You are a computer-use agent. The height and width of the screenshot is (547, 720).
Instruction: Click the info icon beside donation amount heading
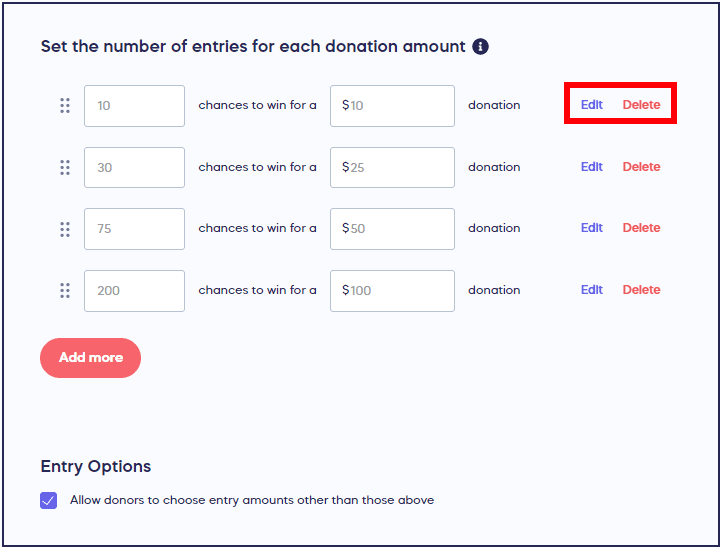tap(481, 47)
